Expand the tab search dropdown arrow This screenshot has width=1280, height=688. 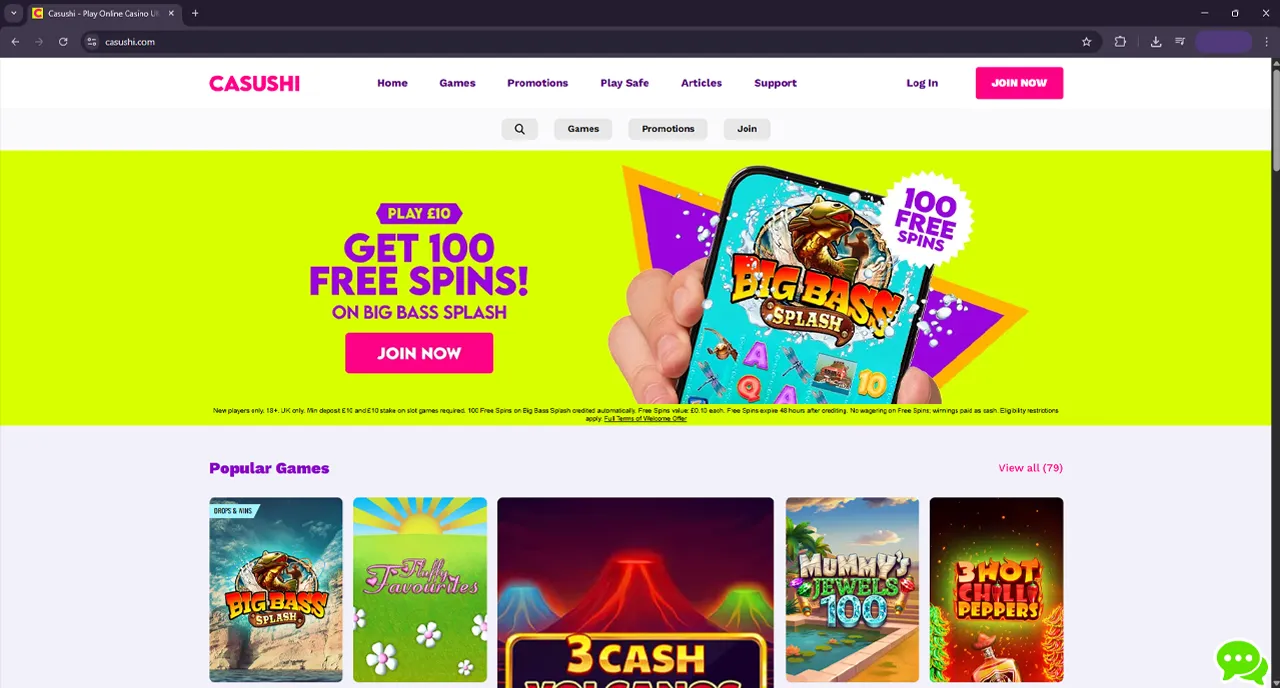point(14,13)
